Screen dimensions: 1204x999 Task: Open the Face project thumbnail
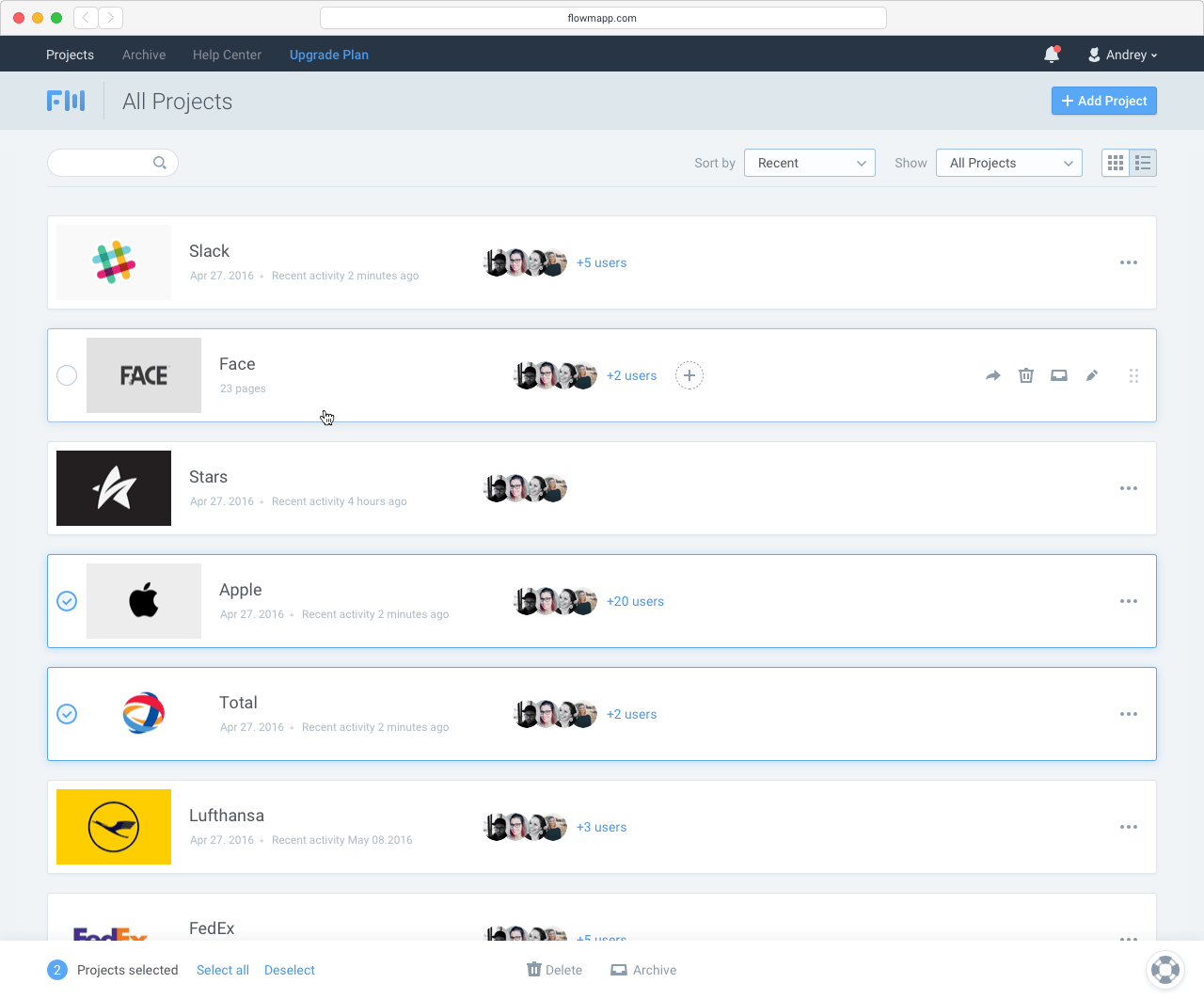tap(144, 375)
